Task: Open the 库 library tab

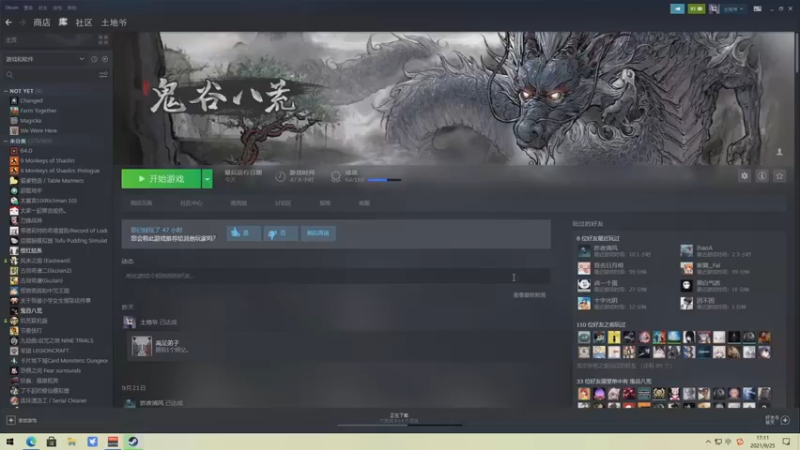Action: coord(63,22)
